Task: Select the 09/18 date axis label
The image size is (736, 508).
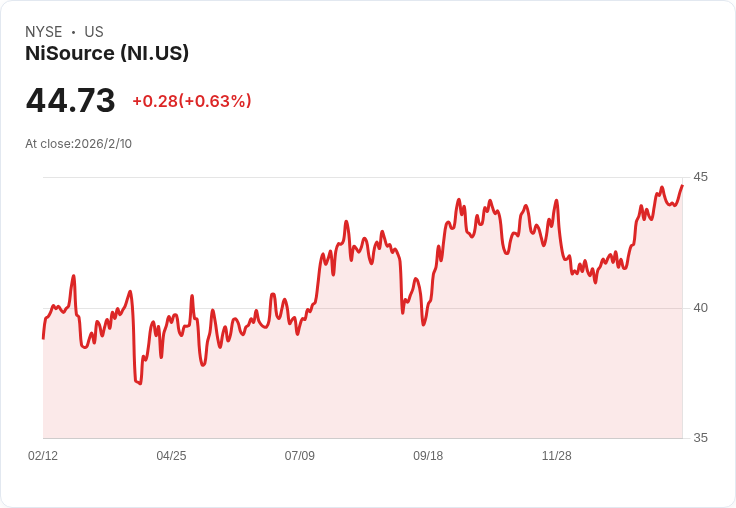Action: 428,456
